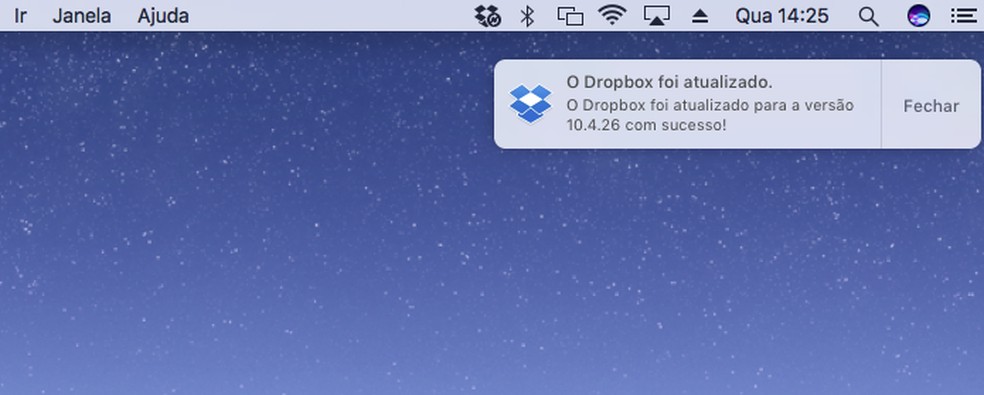Open the Janela menu
The image size is (984, 395).
click(x=82, y=16)
